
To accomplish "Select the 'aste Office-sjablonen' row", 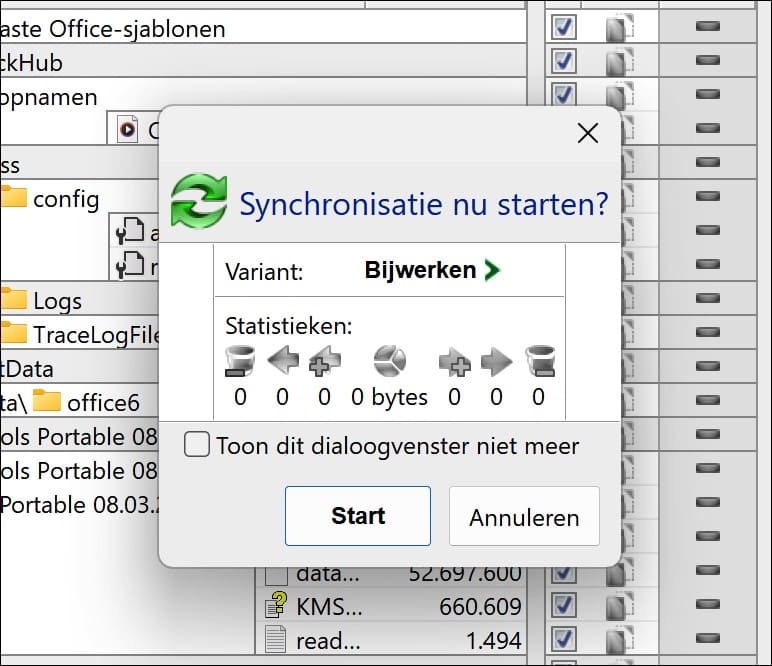I will 263,28.
